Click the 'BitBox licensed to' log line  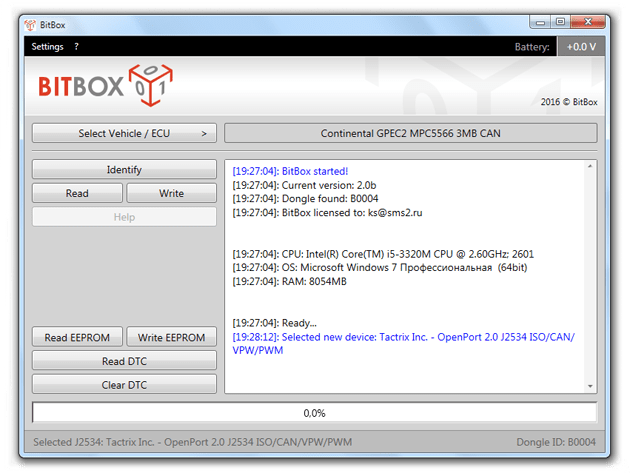click(327, 213)
